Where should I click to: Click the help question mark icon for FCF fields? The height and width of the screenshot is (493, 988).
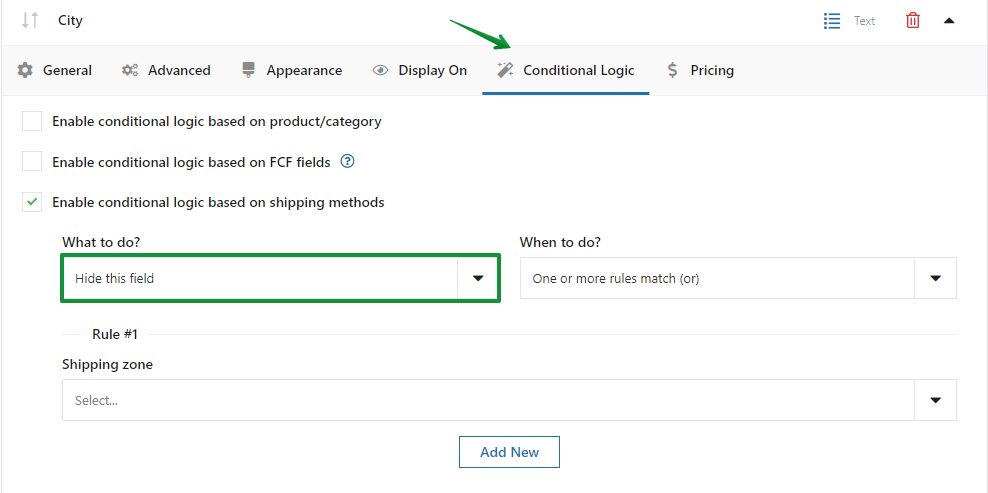[348, 161]
